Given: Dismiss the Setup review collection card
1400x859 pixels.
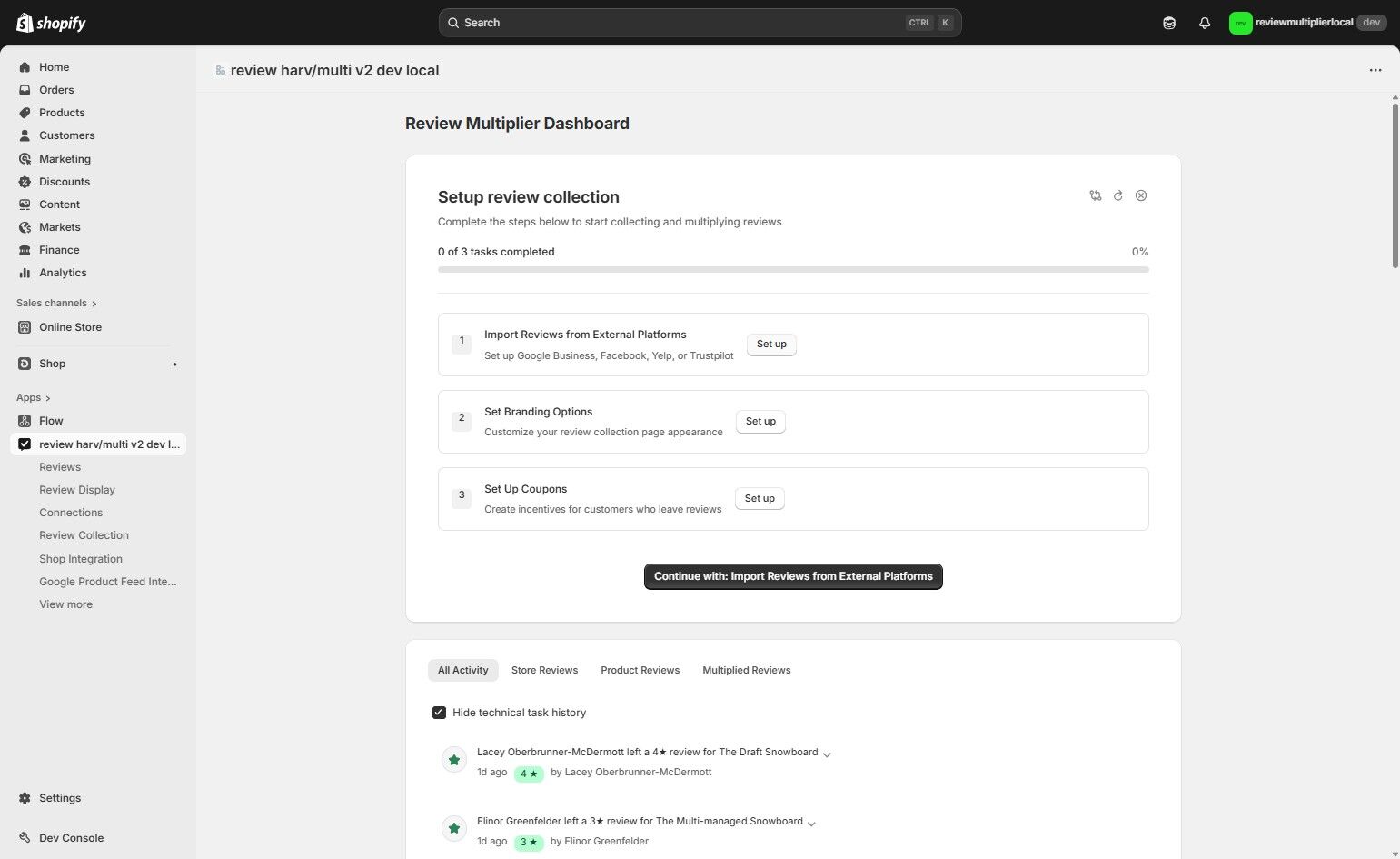Looking at the screenshot, I should coord(1141,195).
